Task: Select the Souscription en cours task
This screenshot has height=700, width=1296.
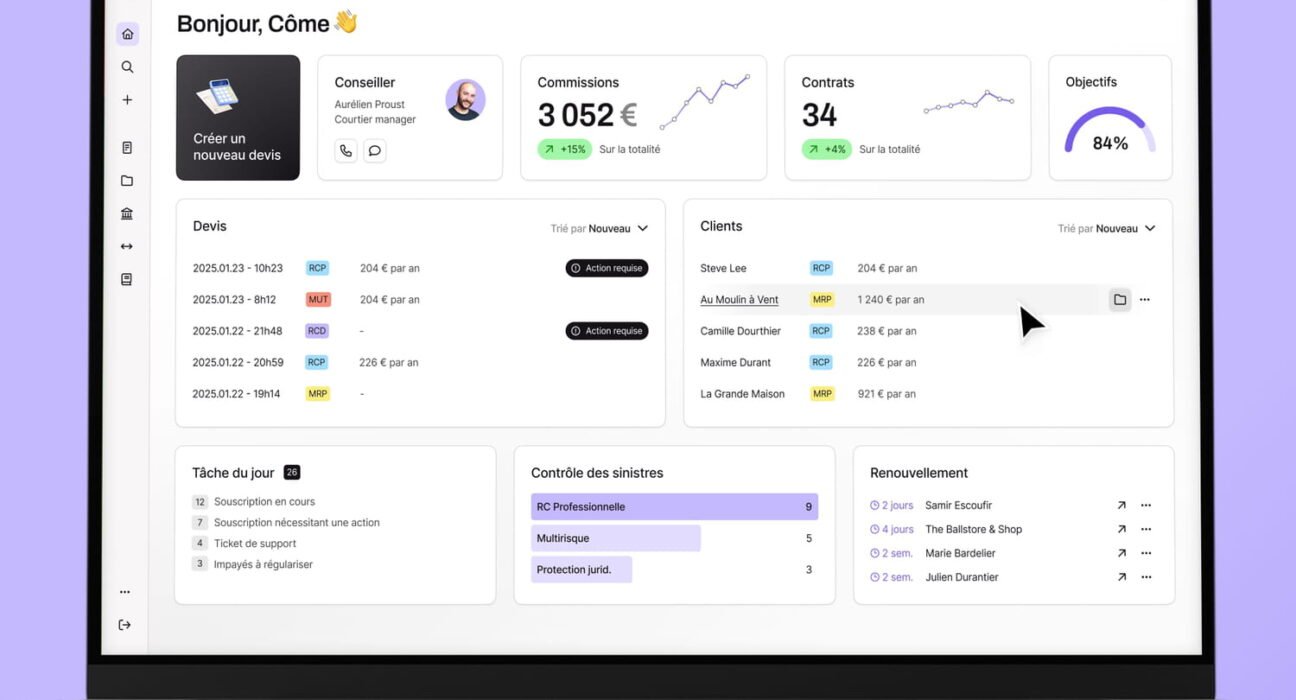Action: (264, 502)
